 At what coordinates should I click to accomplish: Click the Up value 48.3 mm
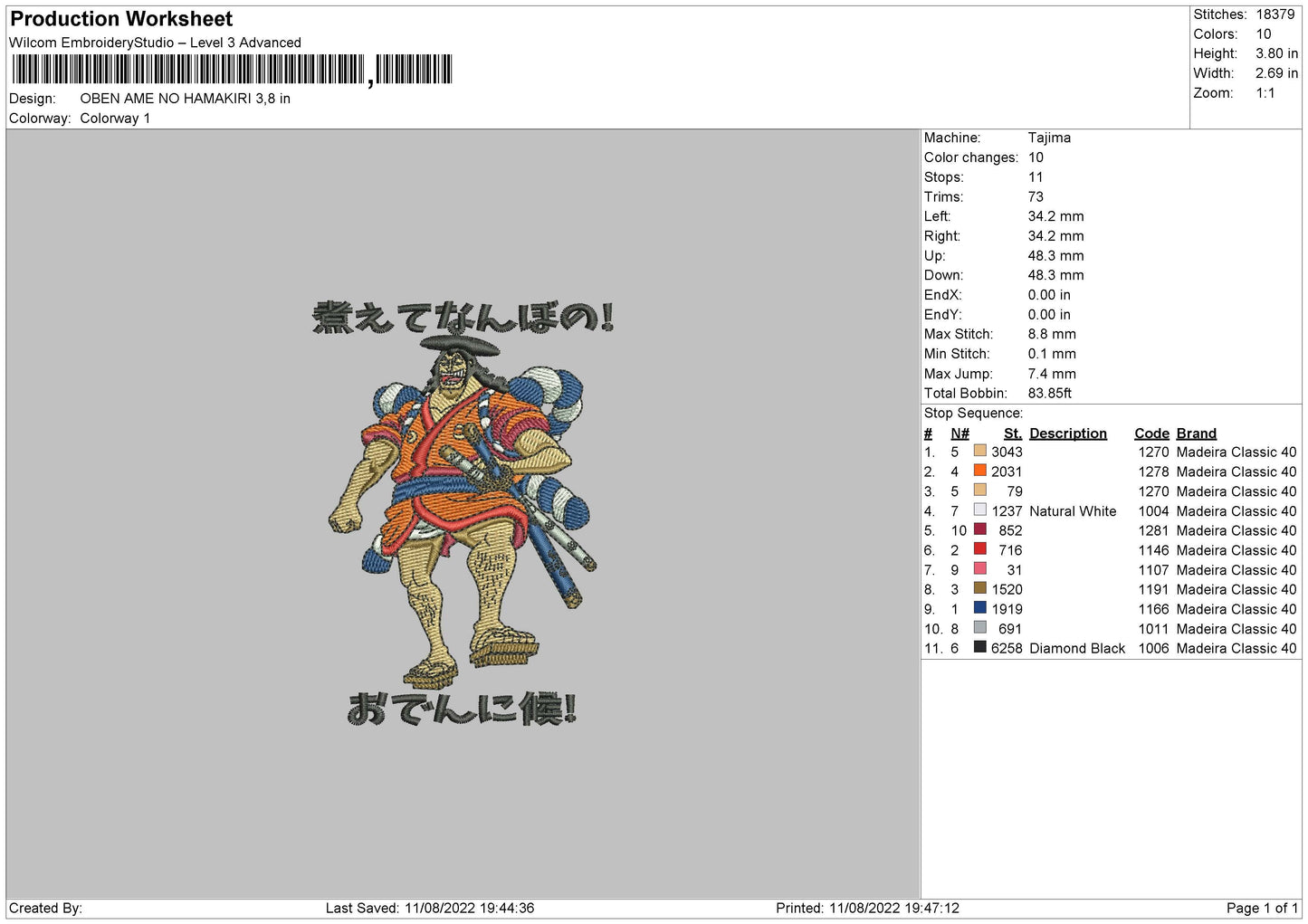pyautogui.click(x=1055, y=256)
